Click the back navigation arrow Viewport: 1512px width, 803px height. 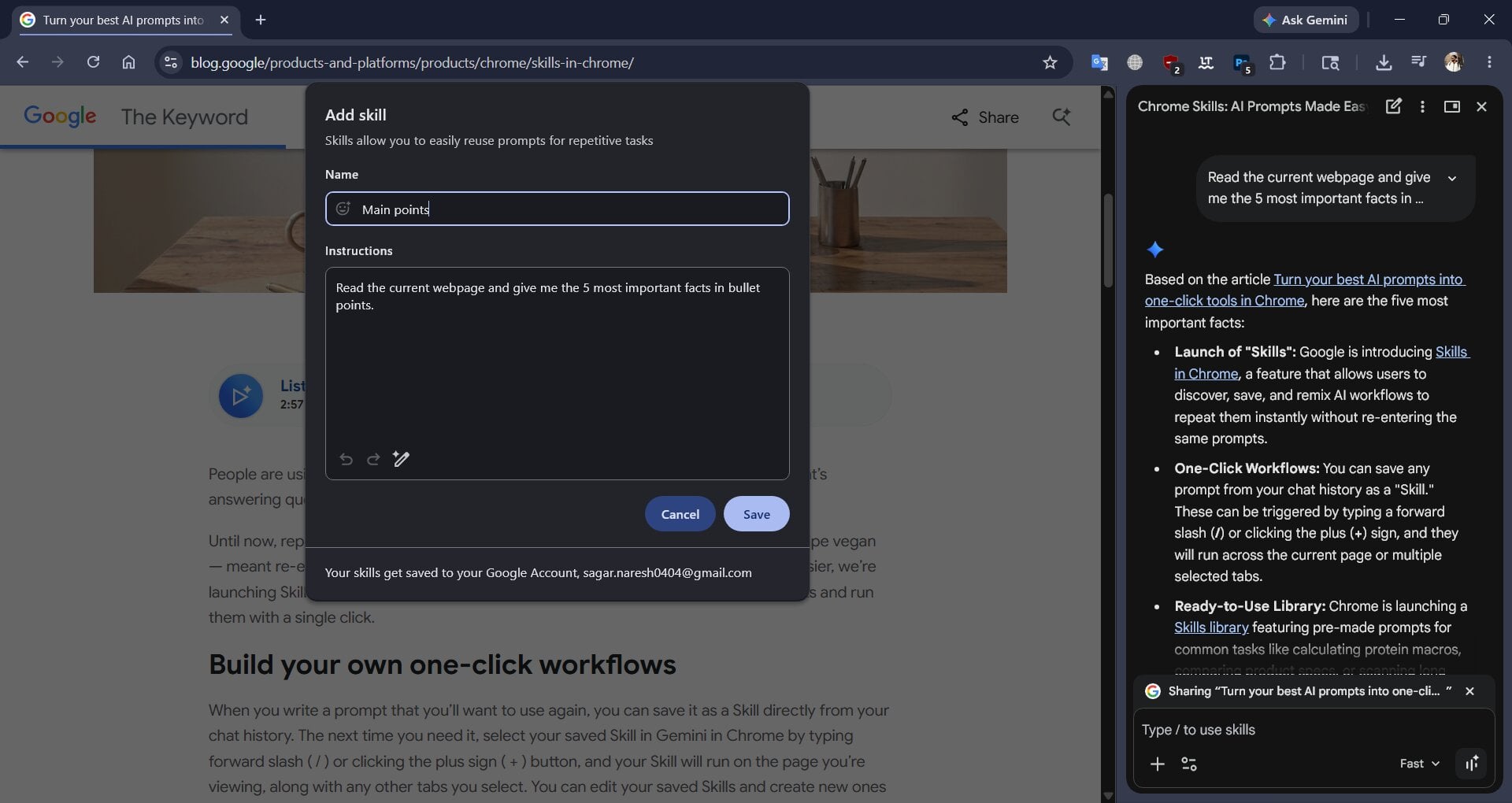pyautogui.click(x=22, y=62)
